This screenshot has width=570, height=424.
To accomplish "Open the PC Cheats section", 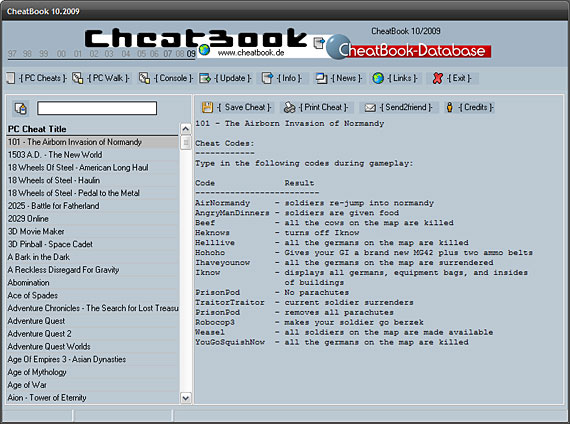I will pos(43,78).
